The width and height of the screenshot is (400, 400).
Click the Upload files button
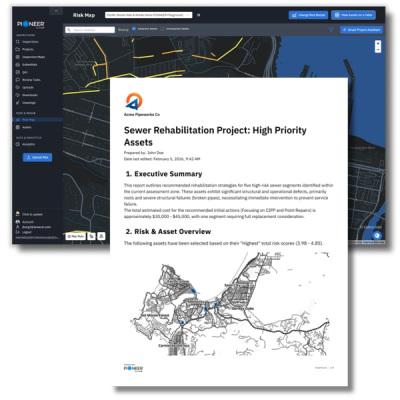point(37,157)
